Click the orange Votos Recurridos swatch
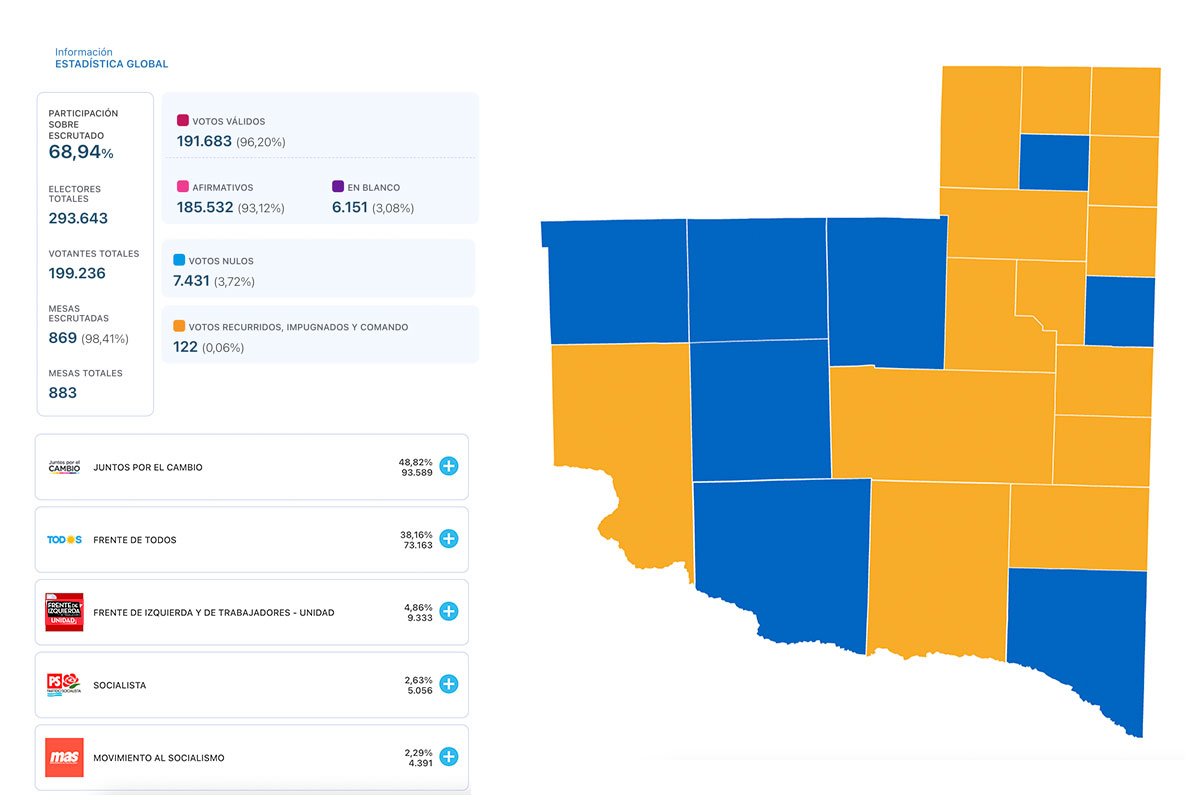Screen dimensions: 1200x800 coord(179,327)
